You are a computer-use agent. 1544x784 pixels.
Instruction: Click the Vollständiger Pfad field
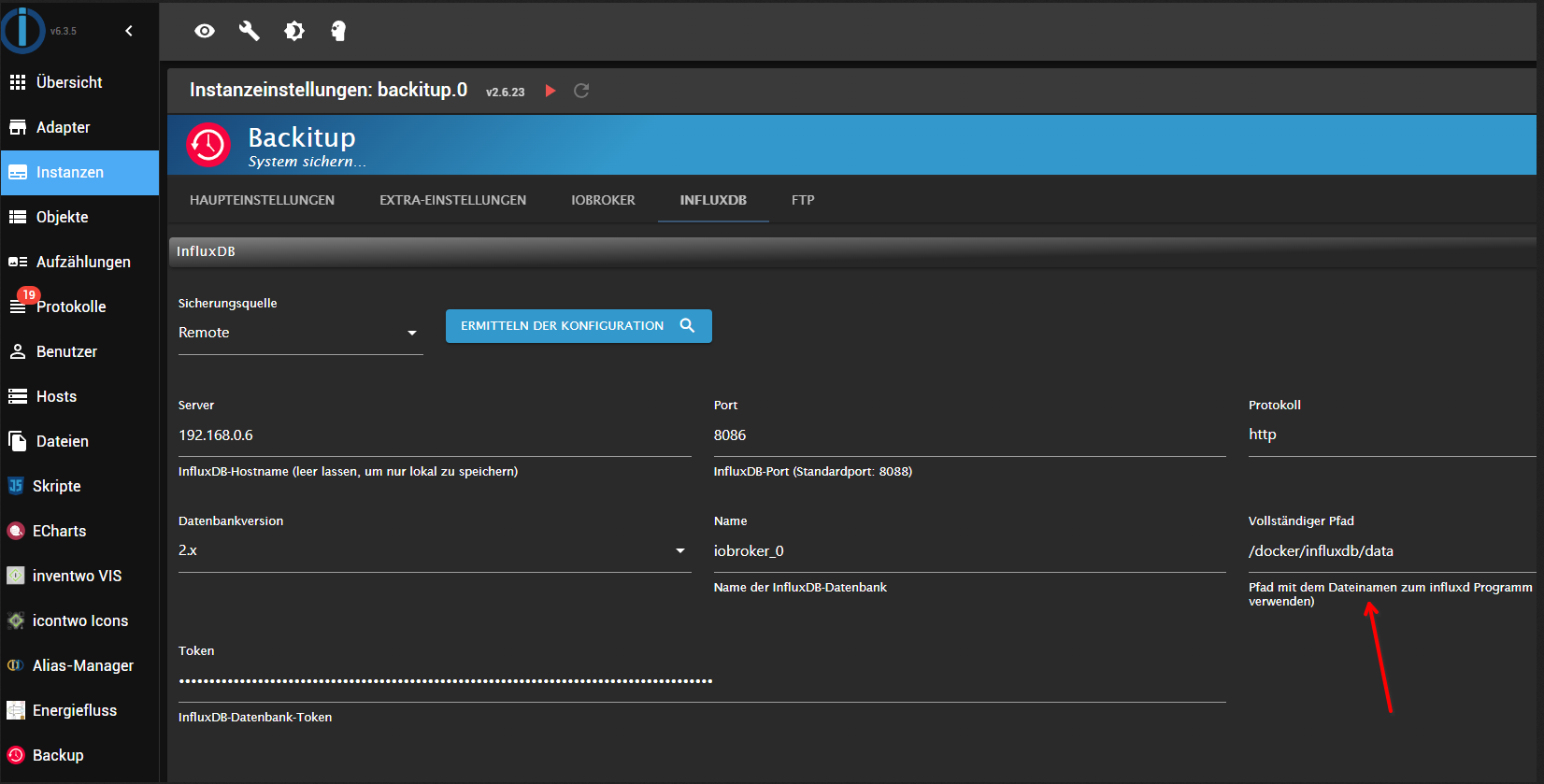(x=1392, y=551)
